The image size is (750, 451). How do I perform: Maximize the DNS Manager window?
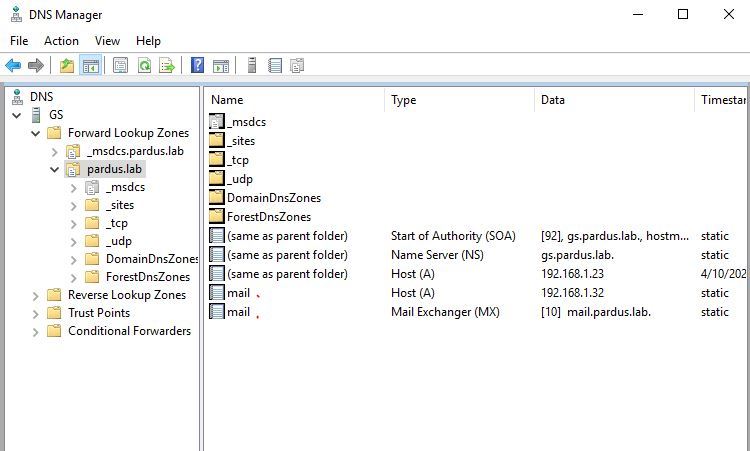[x=683, y=14]
